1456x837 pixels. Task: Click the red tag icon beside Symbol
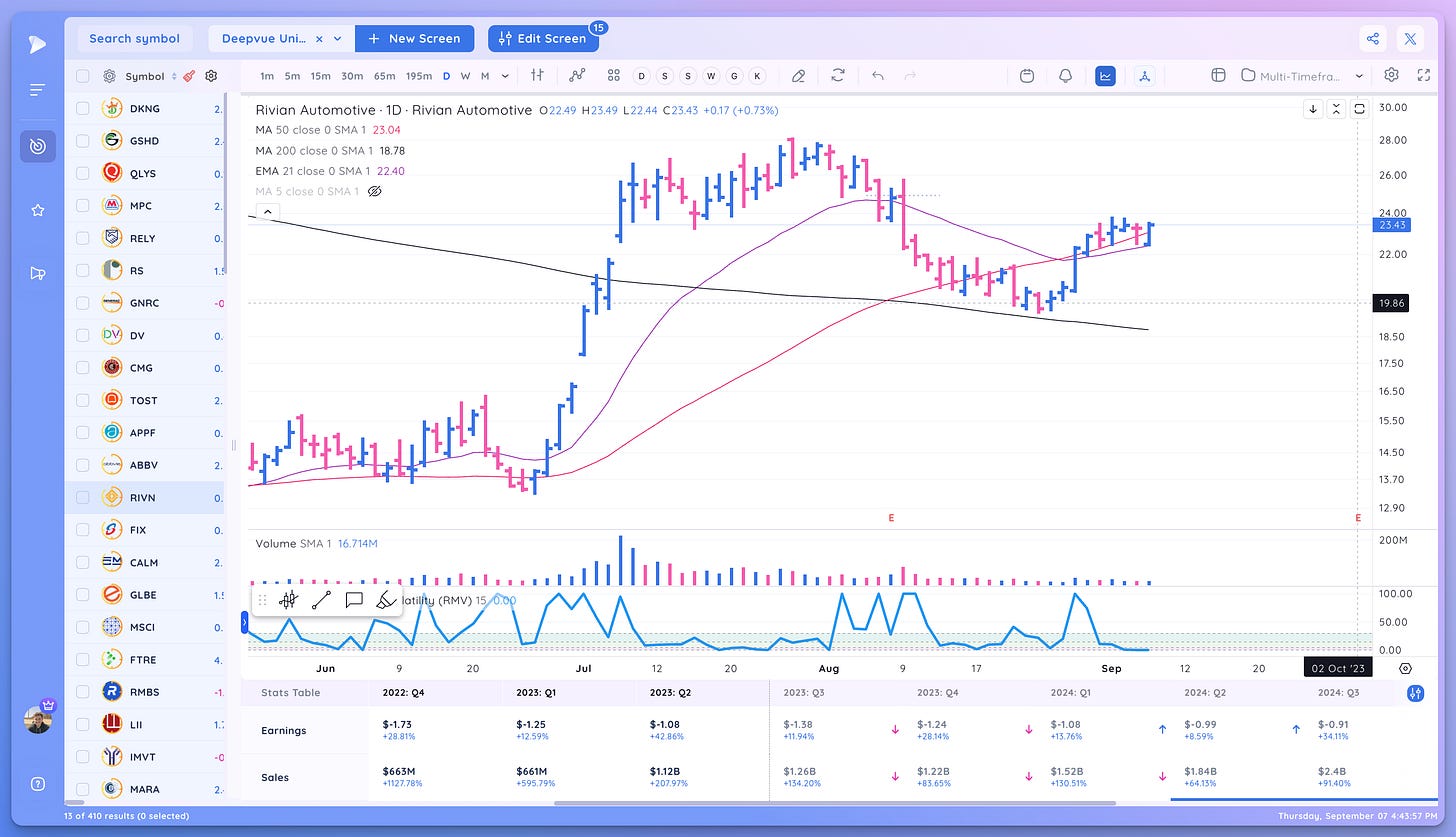click(188, 76)
